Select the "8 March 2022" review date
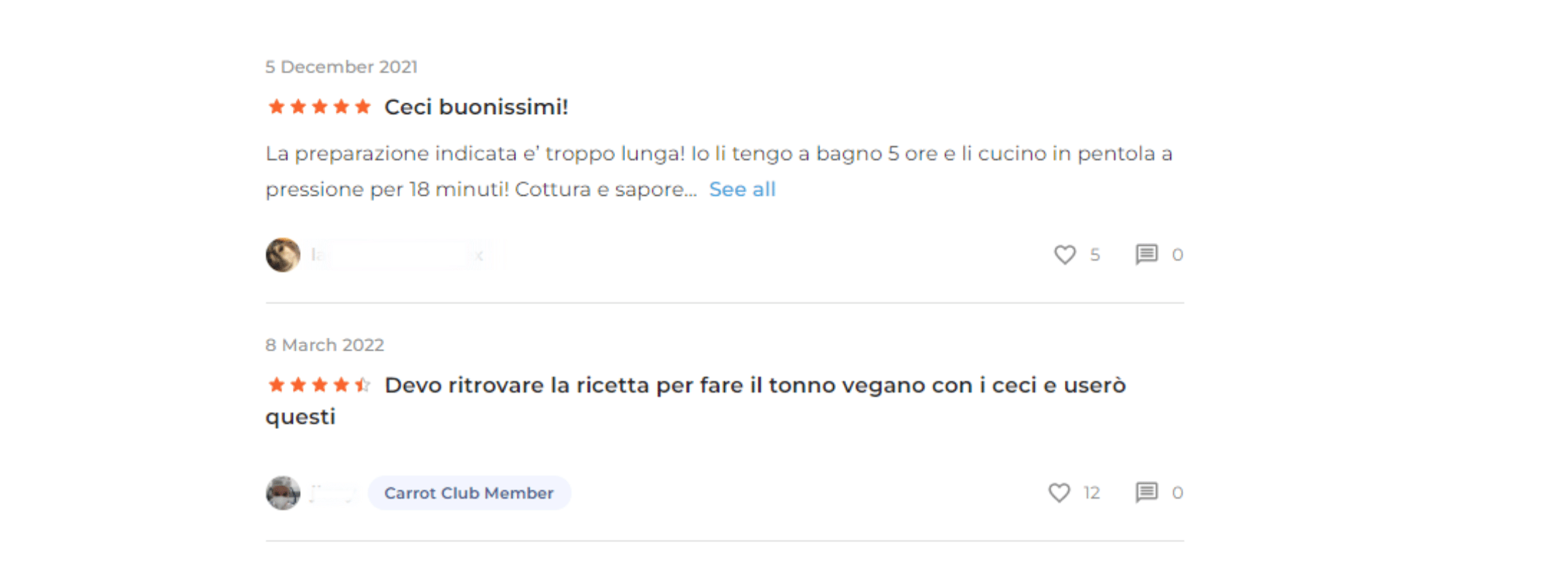Viewport: 1568px width, 570px height. pyautogui.click(x=325, y=345)
